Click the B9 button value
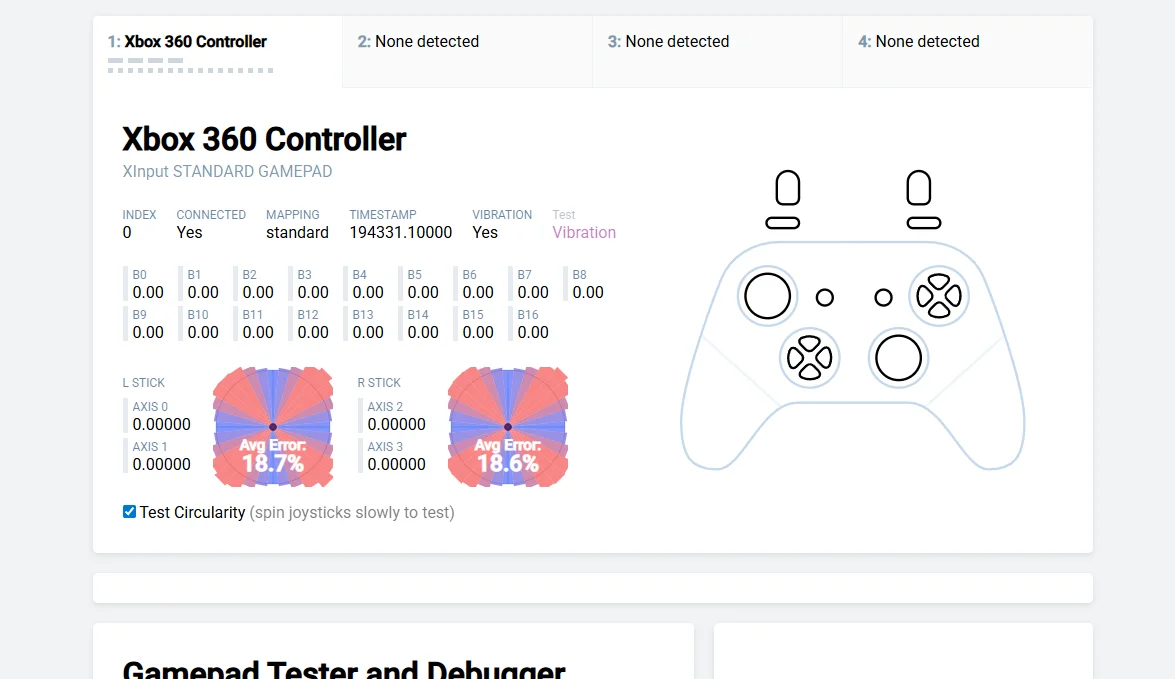The width and height of the screenshot is (1175, 679). [148, 332]
